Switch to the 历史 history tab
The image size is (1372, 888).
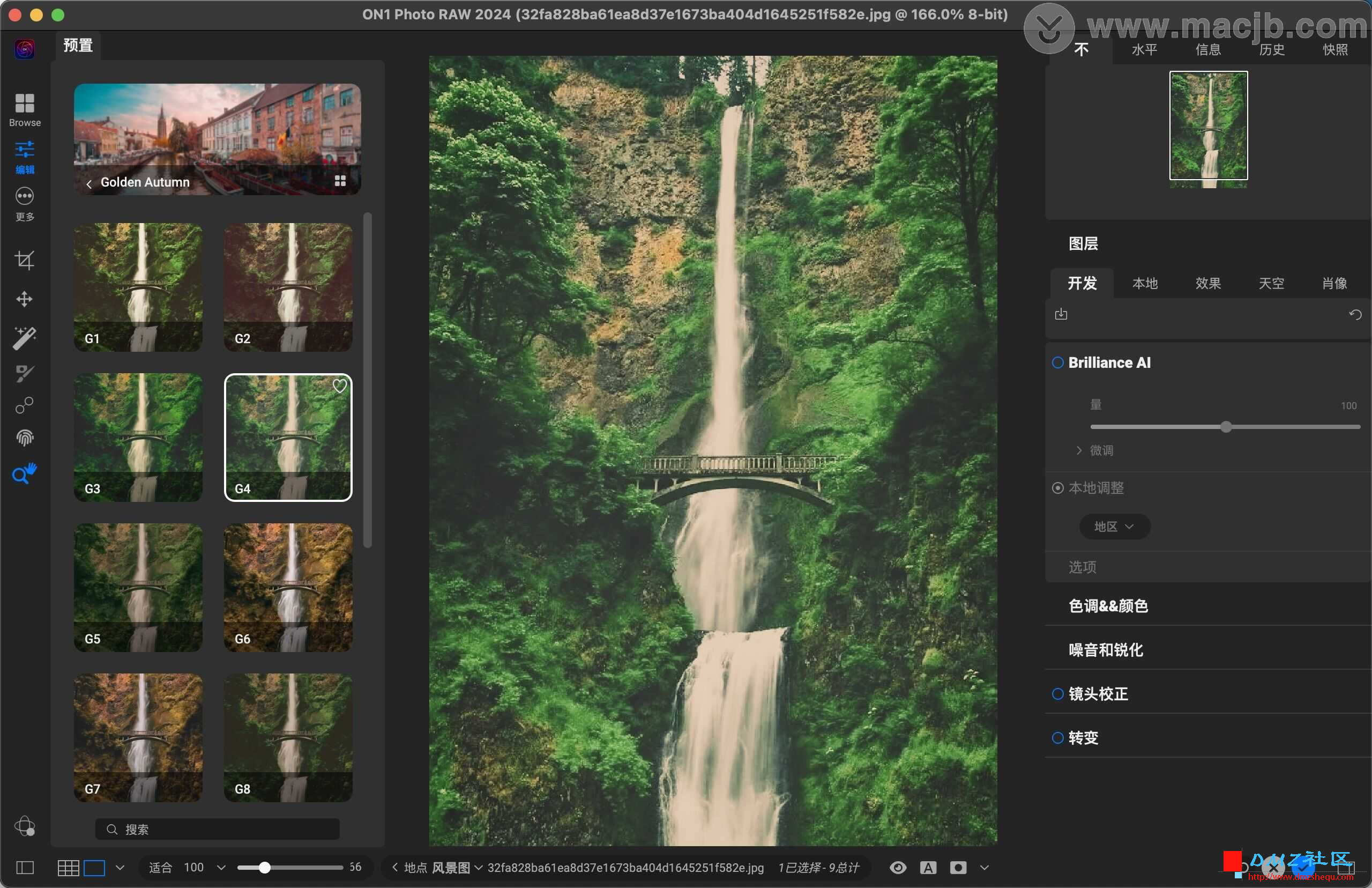1272,49
